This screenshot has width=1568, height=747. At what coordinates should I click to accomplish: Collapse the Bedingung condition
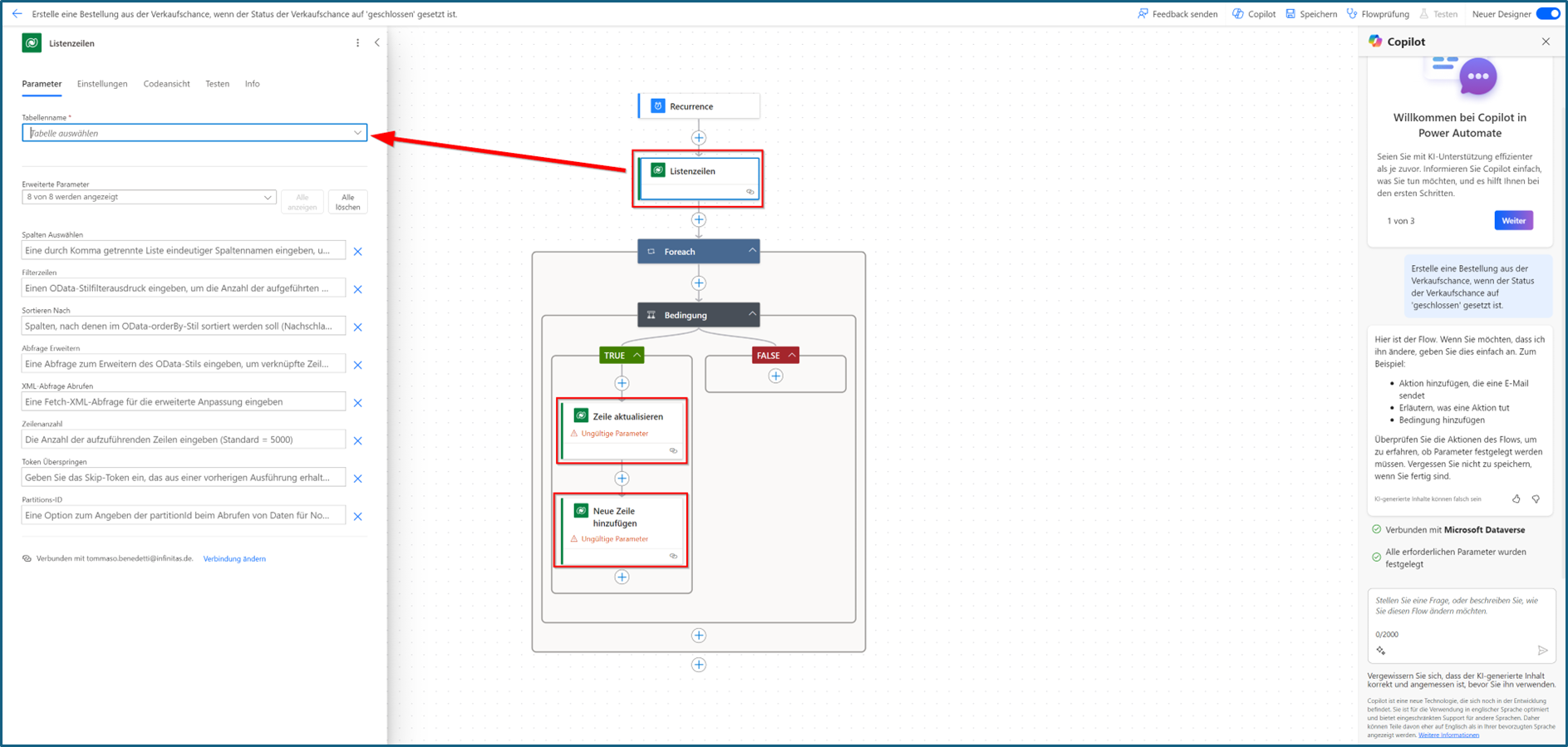pos(752,314)
